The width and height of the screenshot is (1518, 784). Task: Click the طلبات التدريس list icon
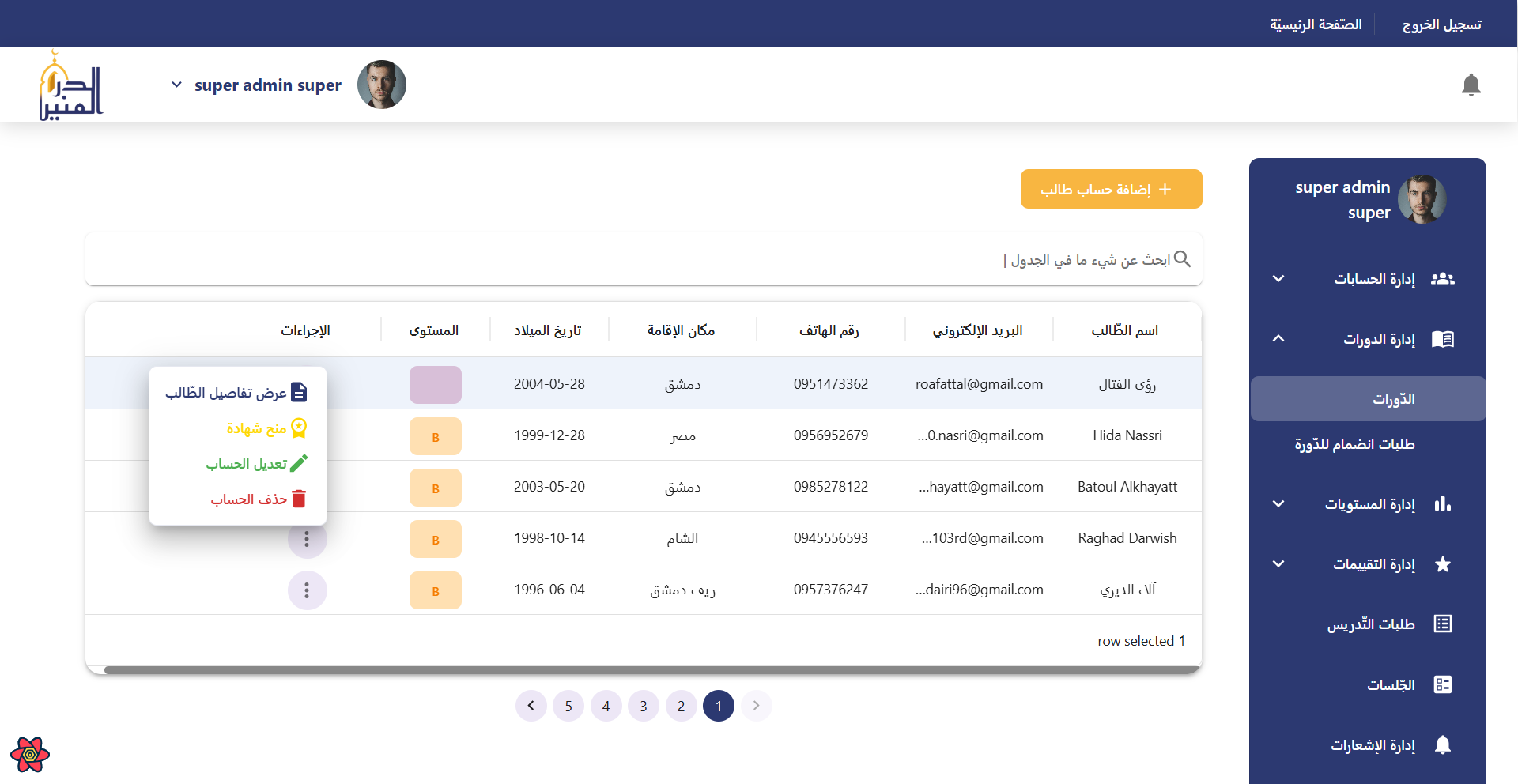[1442, 624]
